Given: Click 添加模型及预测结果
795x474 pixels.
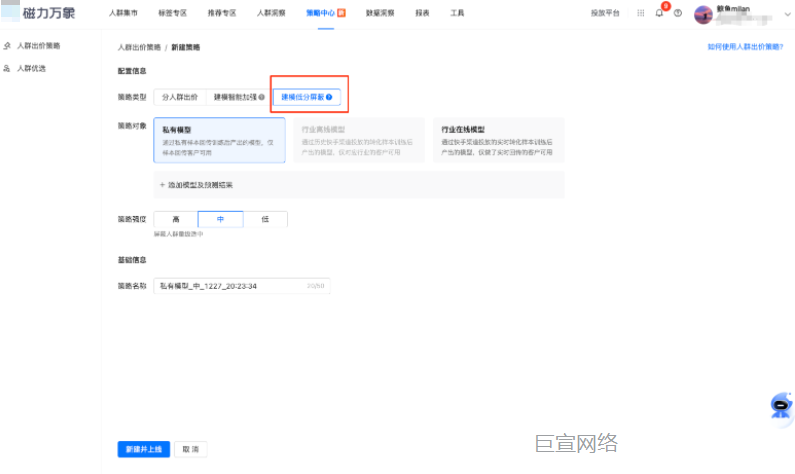Looking at the screenshot, I should coord(196,185).
